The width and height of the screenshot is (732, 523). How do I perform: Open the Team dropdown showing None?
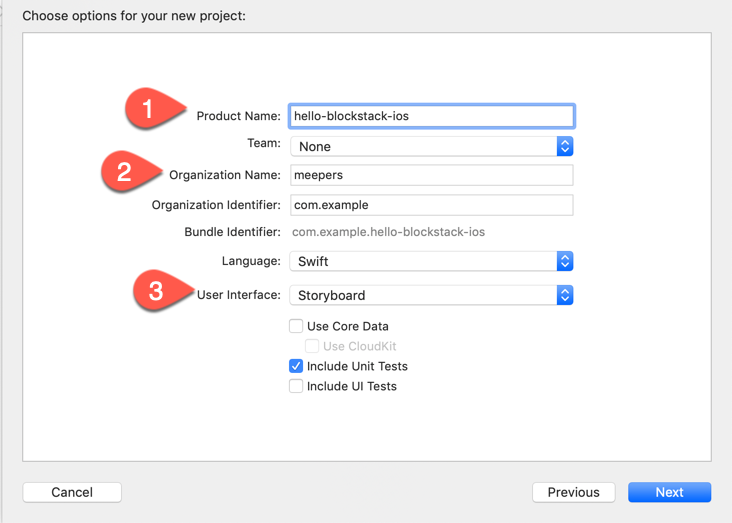422,146
